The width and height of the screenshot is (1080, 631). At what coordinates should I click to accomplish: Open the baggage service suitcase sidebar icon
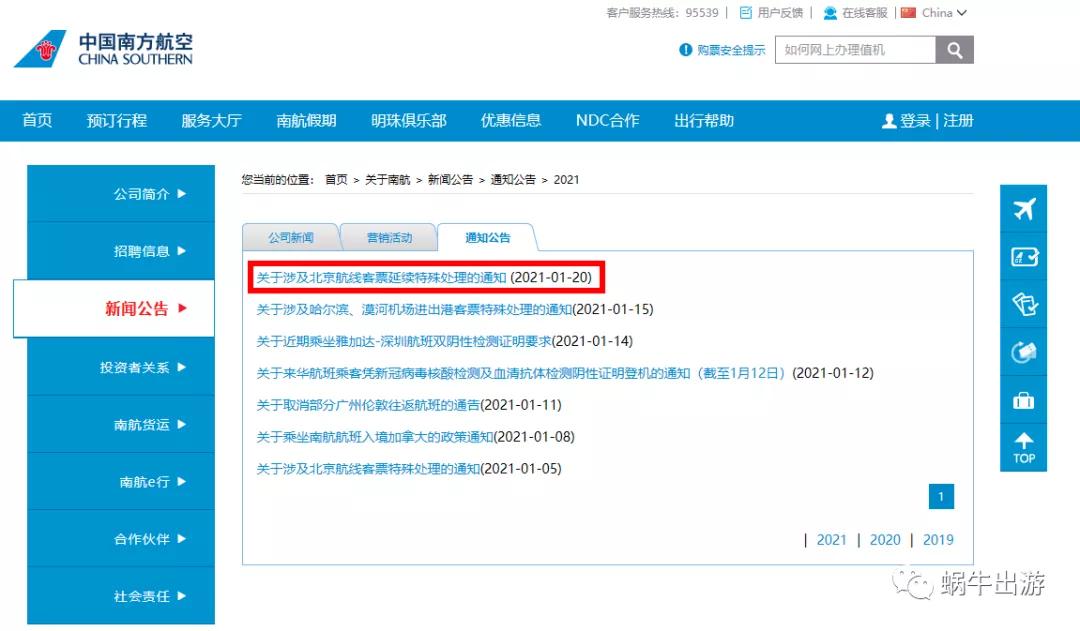1023,399
